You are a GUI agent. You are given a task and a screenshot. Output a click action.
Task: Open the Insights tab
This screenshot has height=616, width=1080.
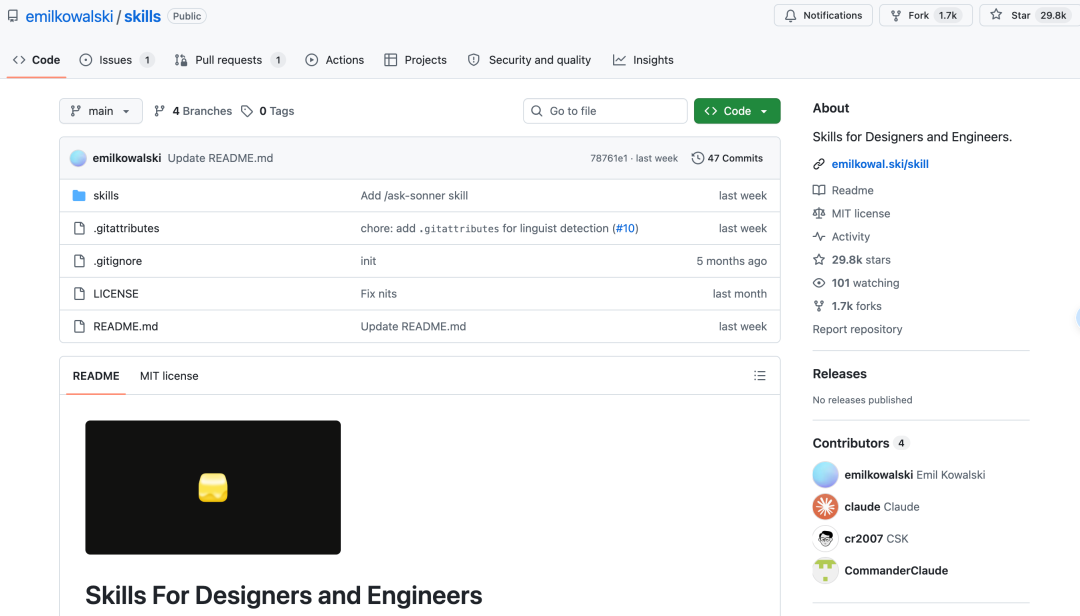coord(643,60)
